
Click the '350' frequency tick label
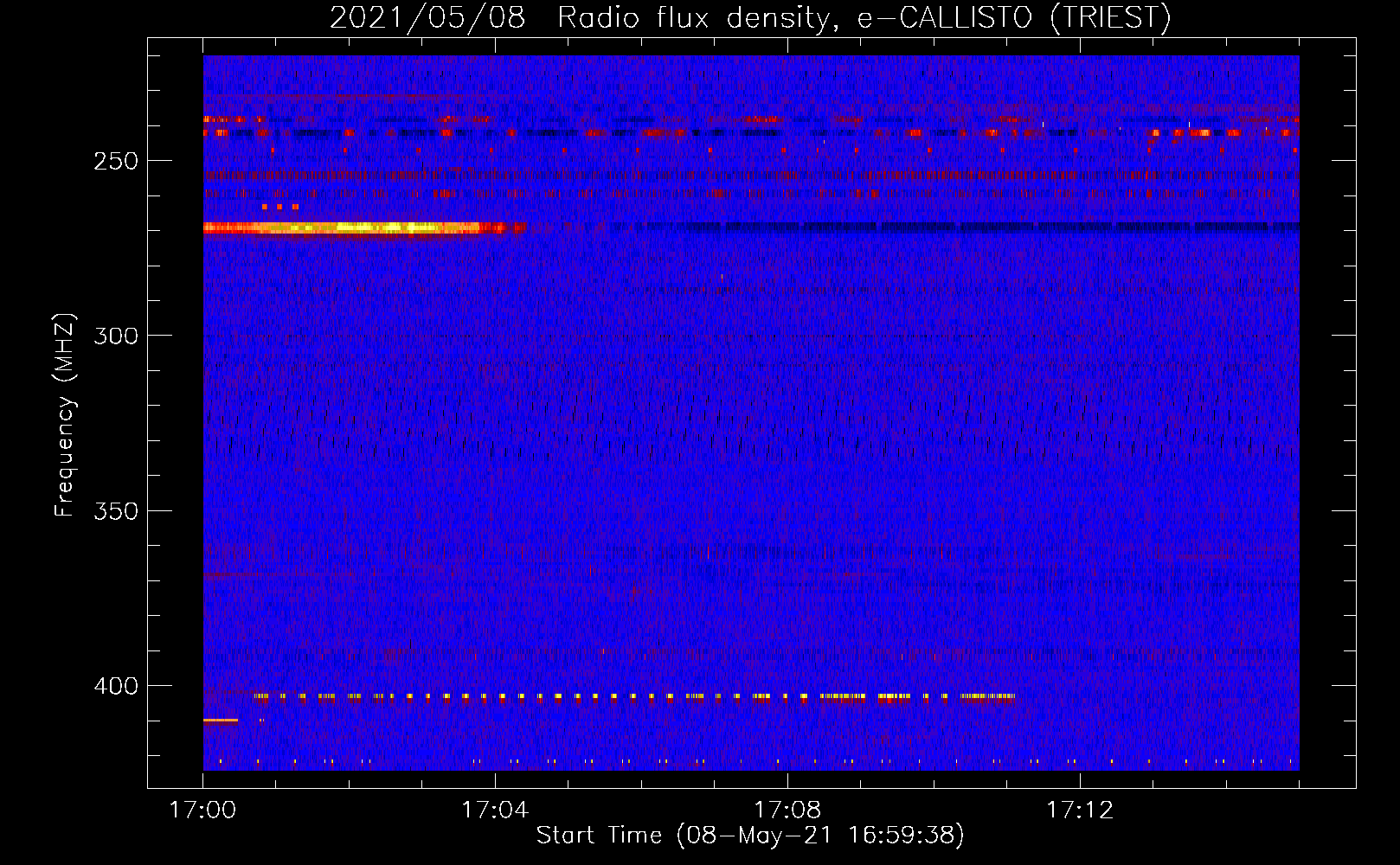pyautogui.click(x=116, y=511)
